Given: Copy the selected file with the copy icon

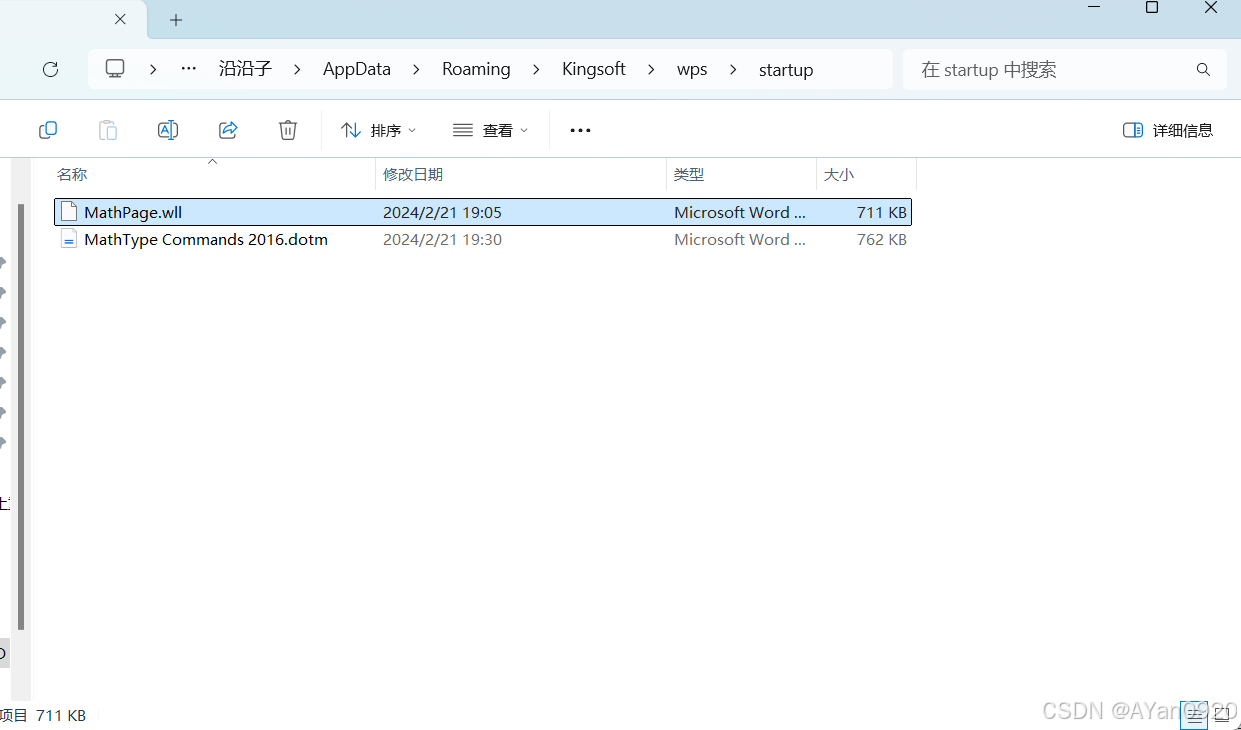Looking at the screenshot, I should pyautogui.click(x=48, y=130).
